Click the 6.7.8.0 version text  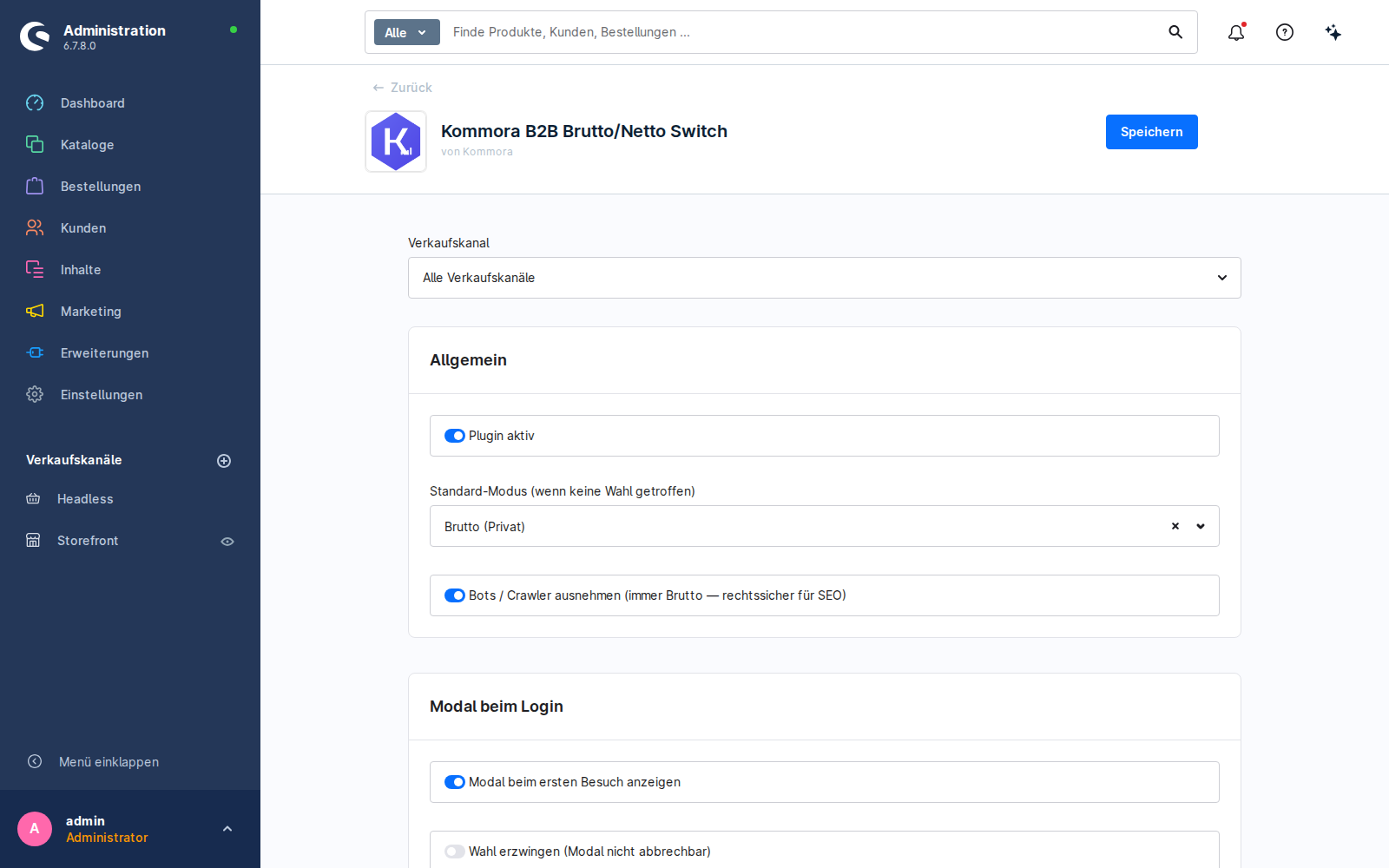click(x=80, y=46)
